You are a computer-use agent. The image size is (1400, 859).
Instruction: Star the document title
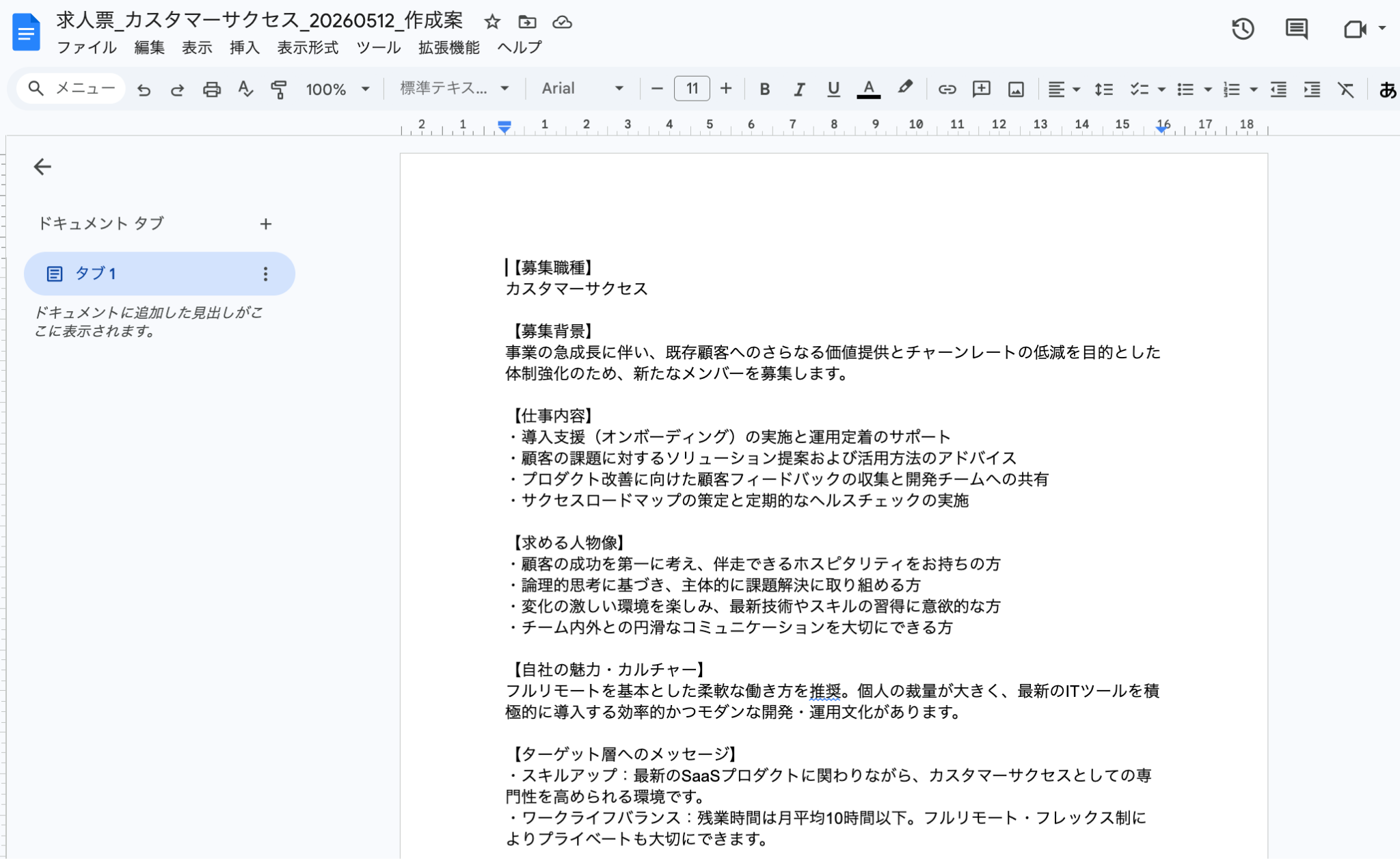point(492,22)
